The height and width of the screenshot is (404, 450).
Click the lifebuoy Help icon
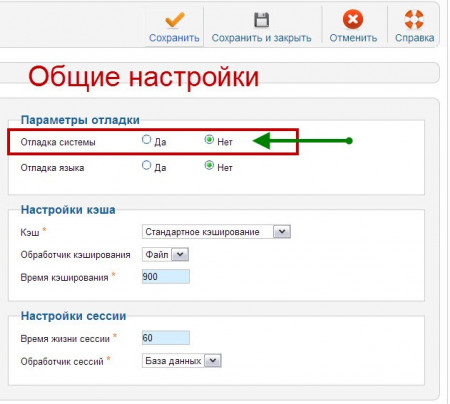(414, 19)
